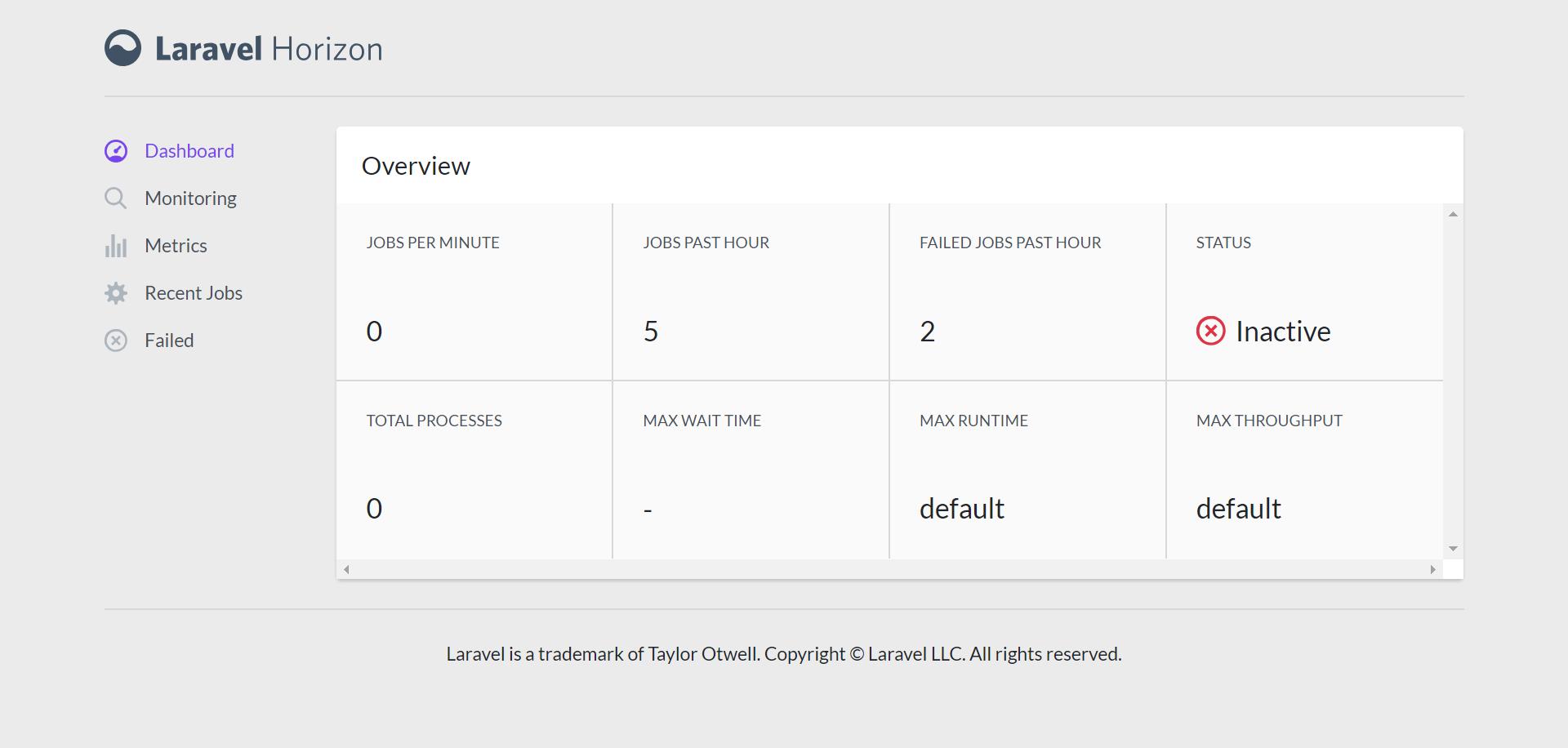The image size is (1568, 748).
Task: Click the Recent Jobs gear icon
Action: (x=116, y=293)
